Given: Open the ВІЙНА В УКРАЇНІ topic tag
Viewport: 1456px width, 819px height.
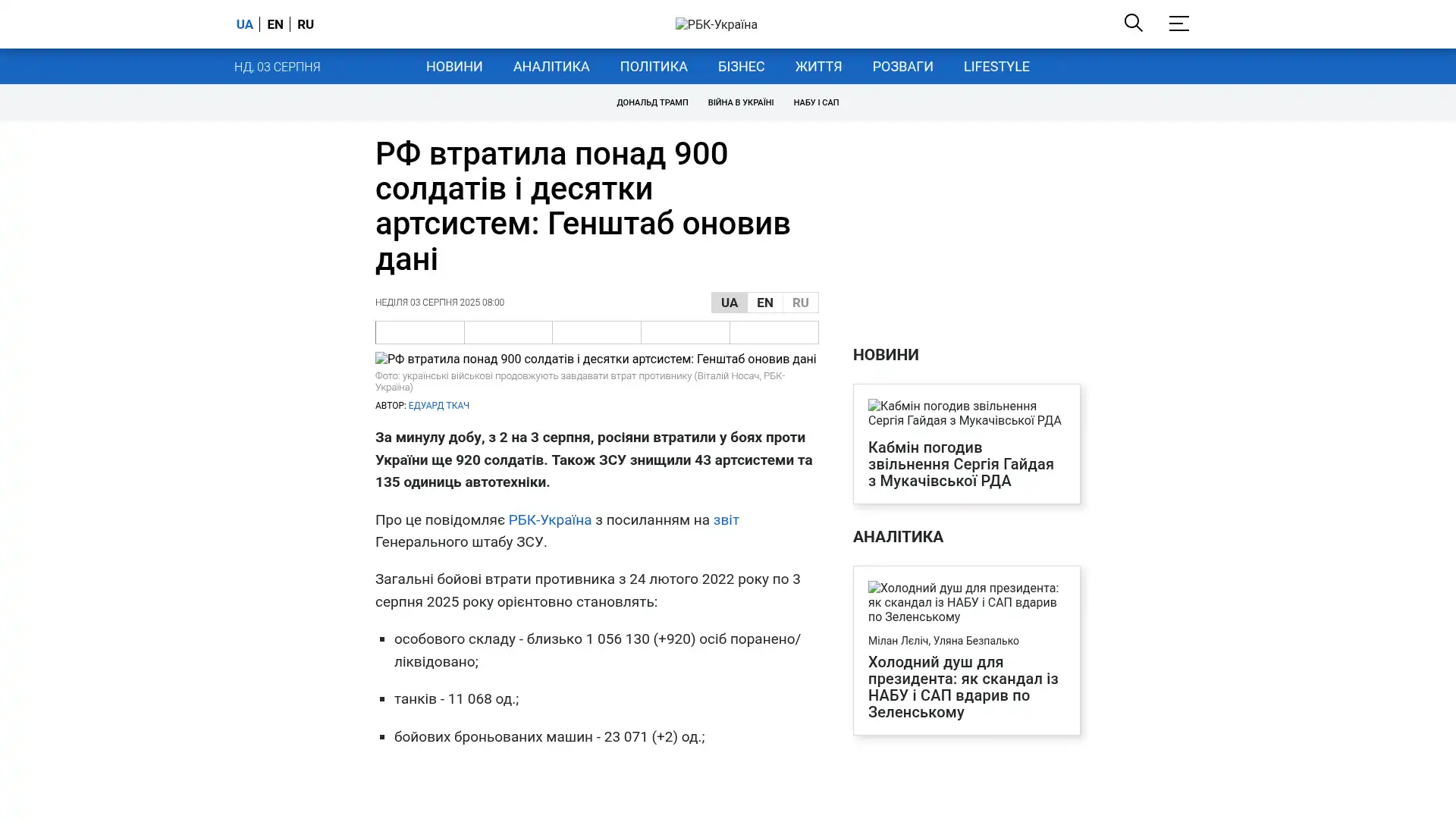Looking at the screenshot, I should [x=740, y=102].
